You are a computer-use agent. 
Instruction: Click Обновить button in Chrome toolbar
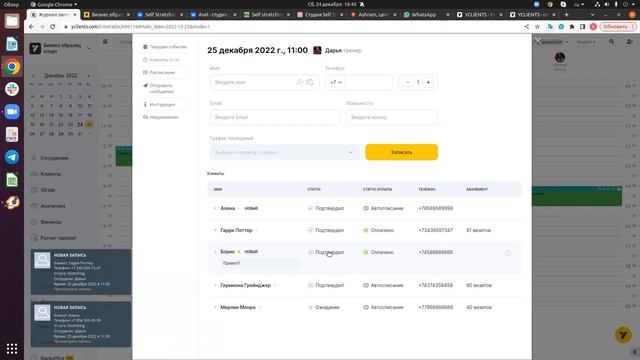[x=618, y=27]
